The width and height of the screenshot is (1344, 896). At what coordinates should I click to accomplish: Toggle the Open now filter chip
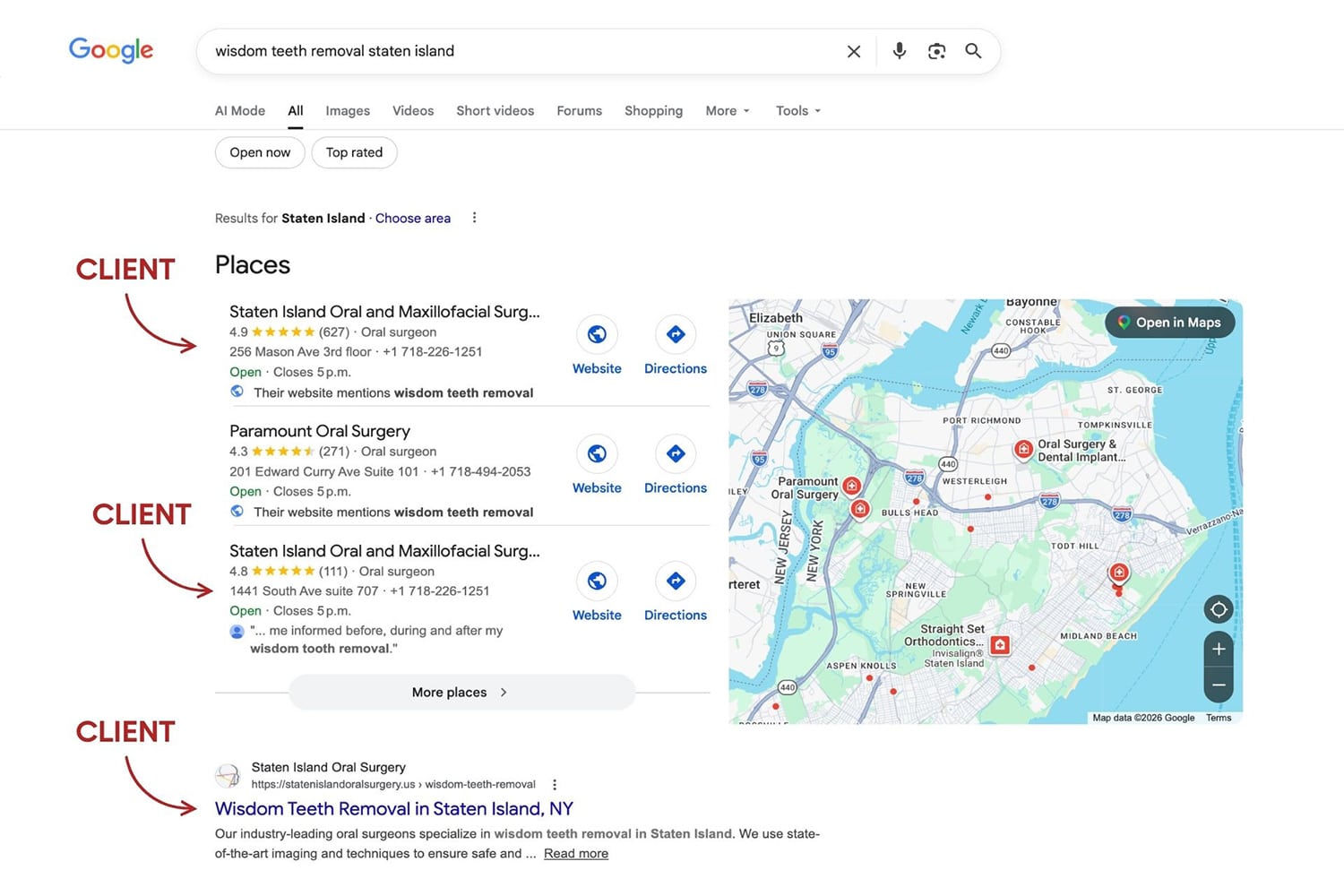260,152
